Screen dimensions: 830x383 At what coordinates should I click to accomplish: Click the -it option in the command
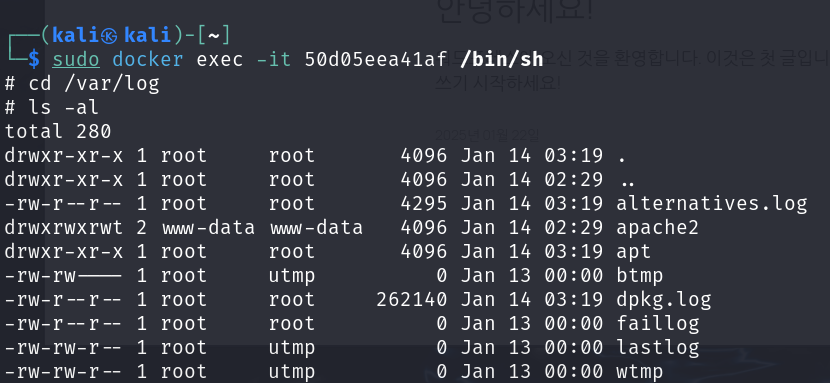pyautogui.click(x=274, y=60)
